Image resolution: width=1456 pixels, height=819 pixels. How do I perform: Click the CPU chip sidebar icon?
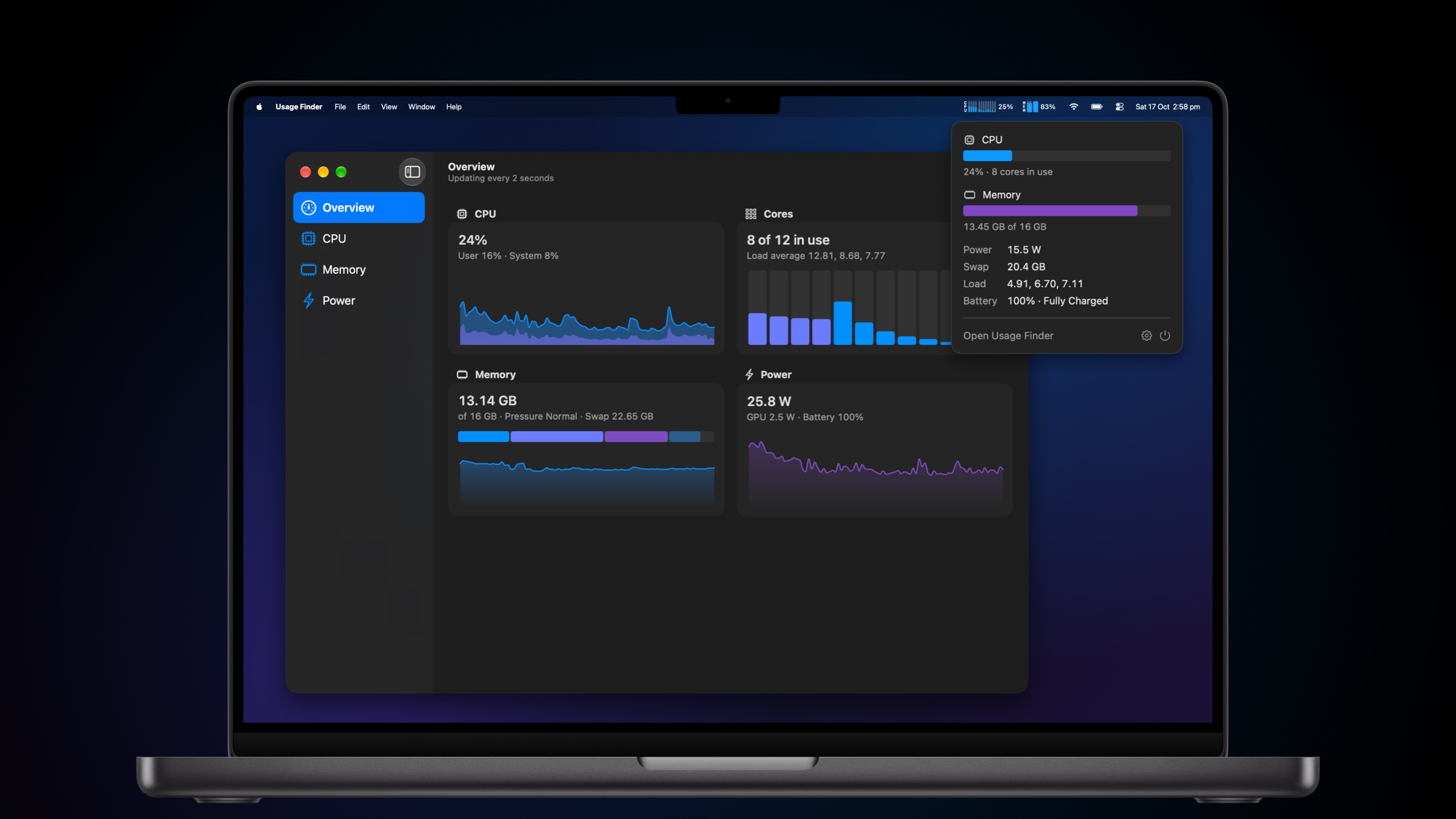pyautogui.click(x=308, y=238)
